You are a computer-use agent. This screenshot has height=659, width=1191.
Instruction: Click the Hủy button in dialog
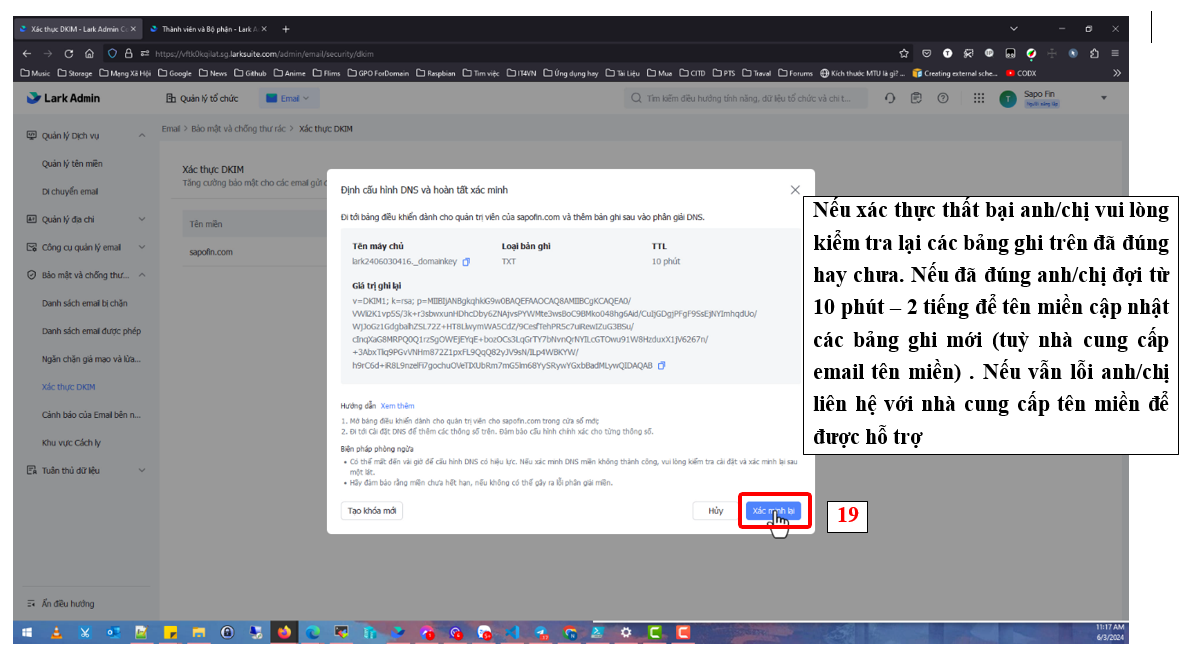[716, 511]
